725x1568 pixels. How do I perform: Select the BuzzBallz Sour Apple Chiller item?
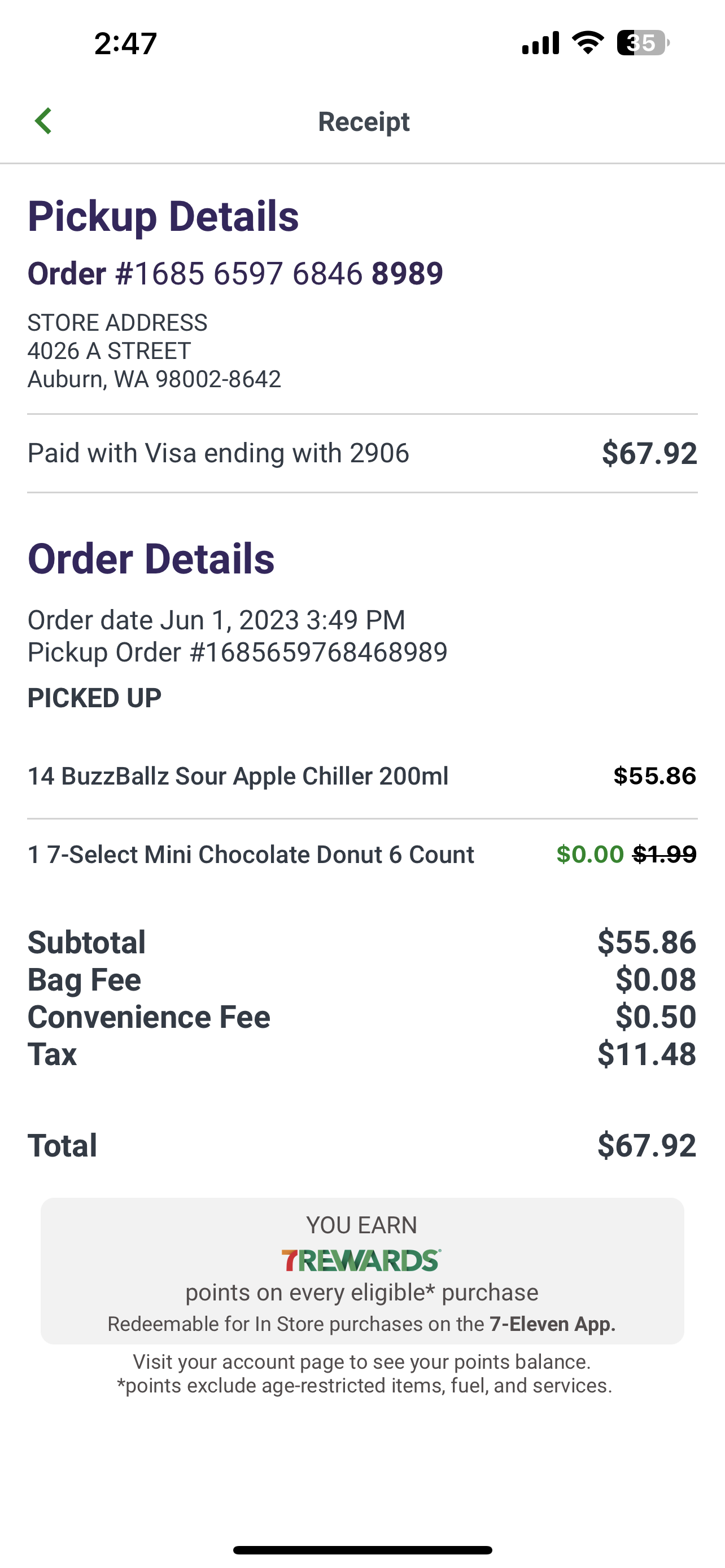tap(238, 776)
